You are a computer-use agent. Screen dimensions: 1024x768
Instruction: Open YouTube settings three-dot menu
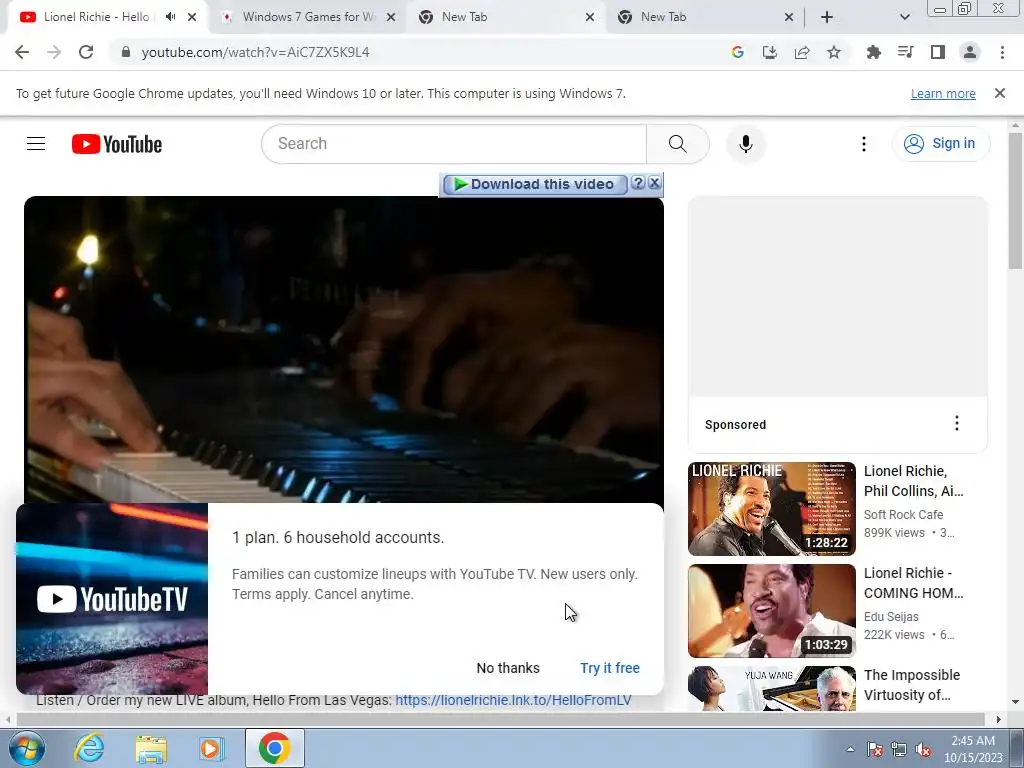[x=863, y=144]
